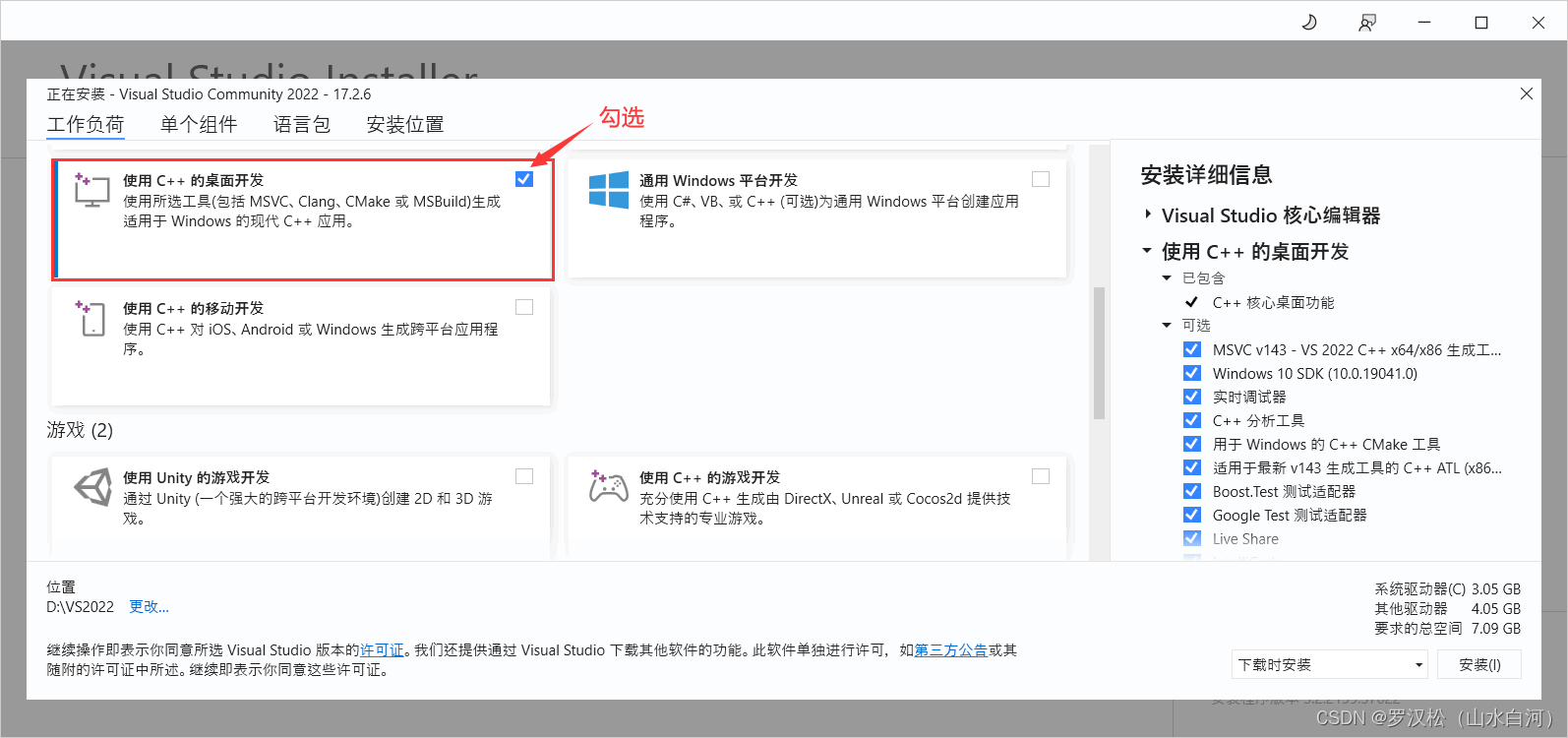
Task: Close the installation dialog with the X
Action: [1527, 93]
